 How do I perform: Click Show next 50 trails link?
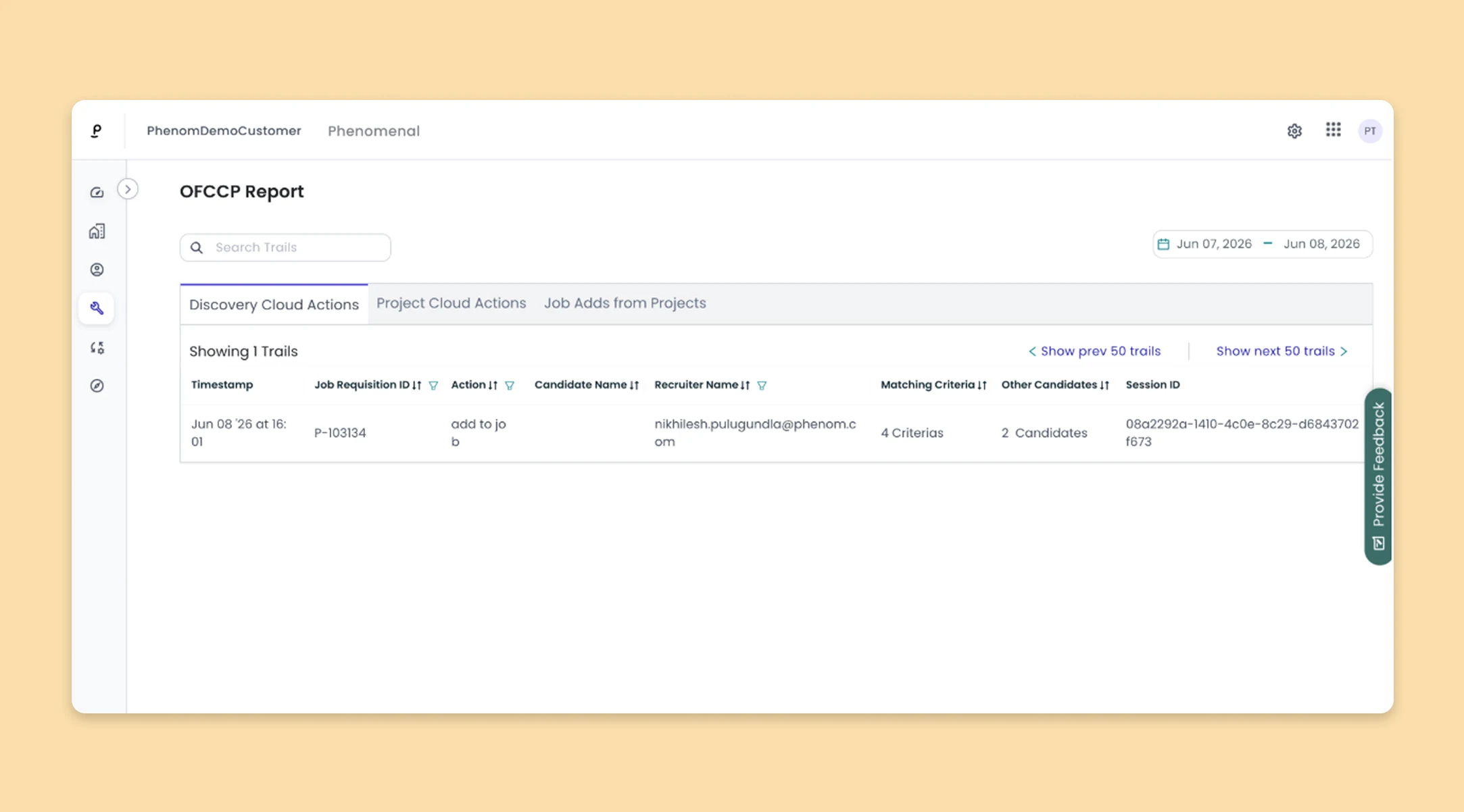click(x=1282, y=351)
